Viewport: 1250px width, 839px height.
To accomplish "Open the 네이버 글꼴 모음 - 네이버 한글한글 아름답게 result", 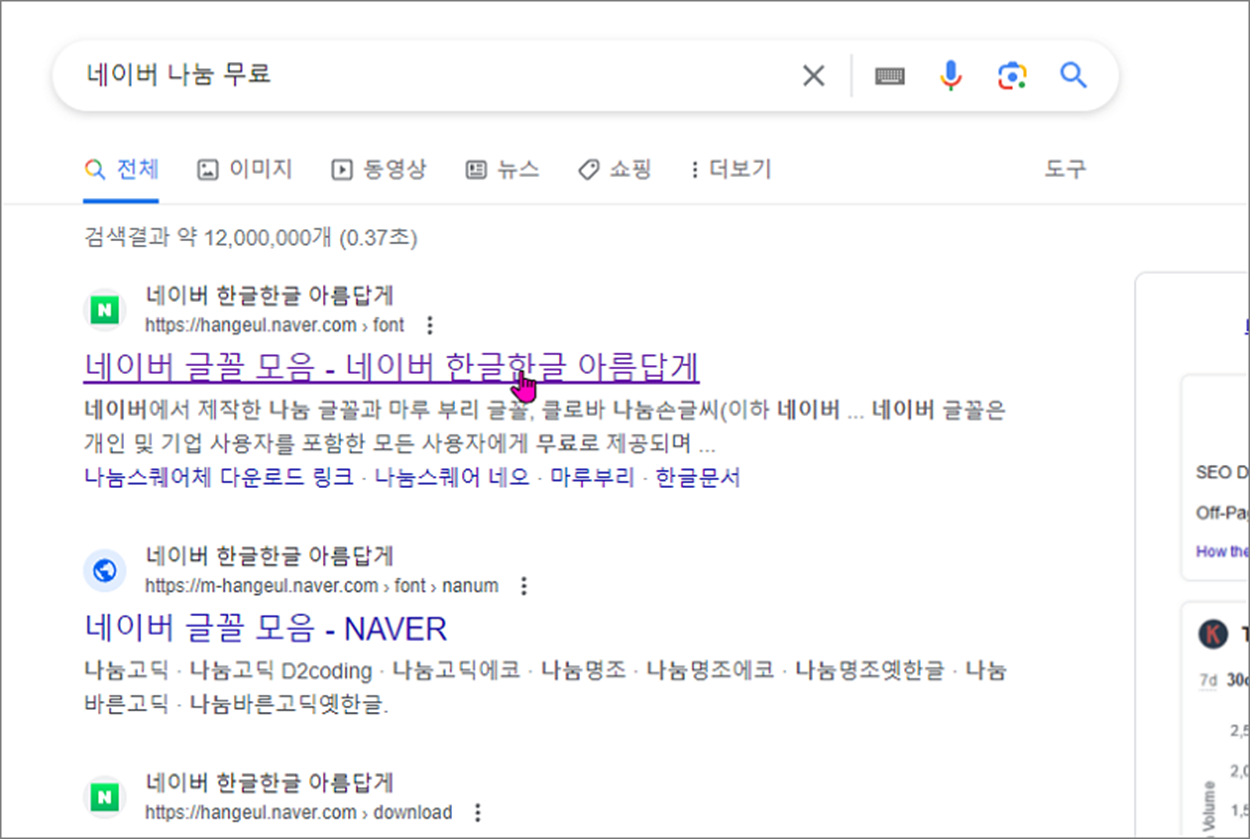I will tap(391, 366).
